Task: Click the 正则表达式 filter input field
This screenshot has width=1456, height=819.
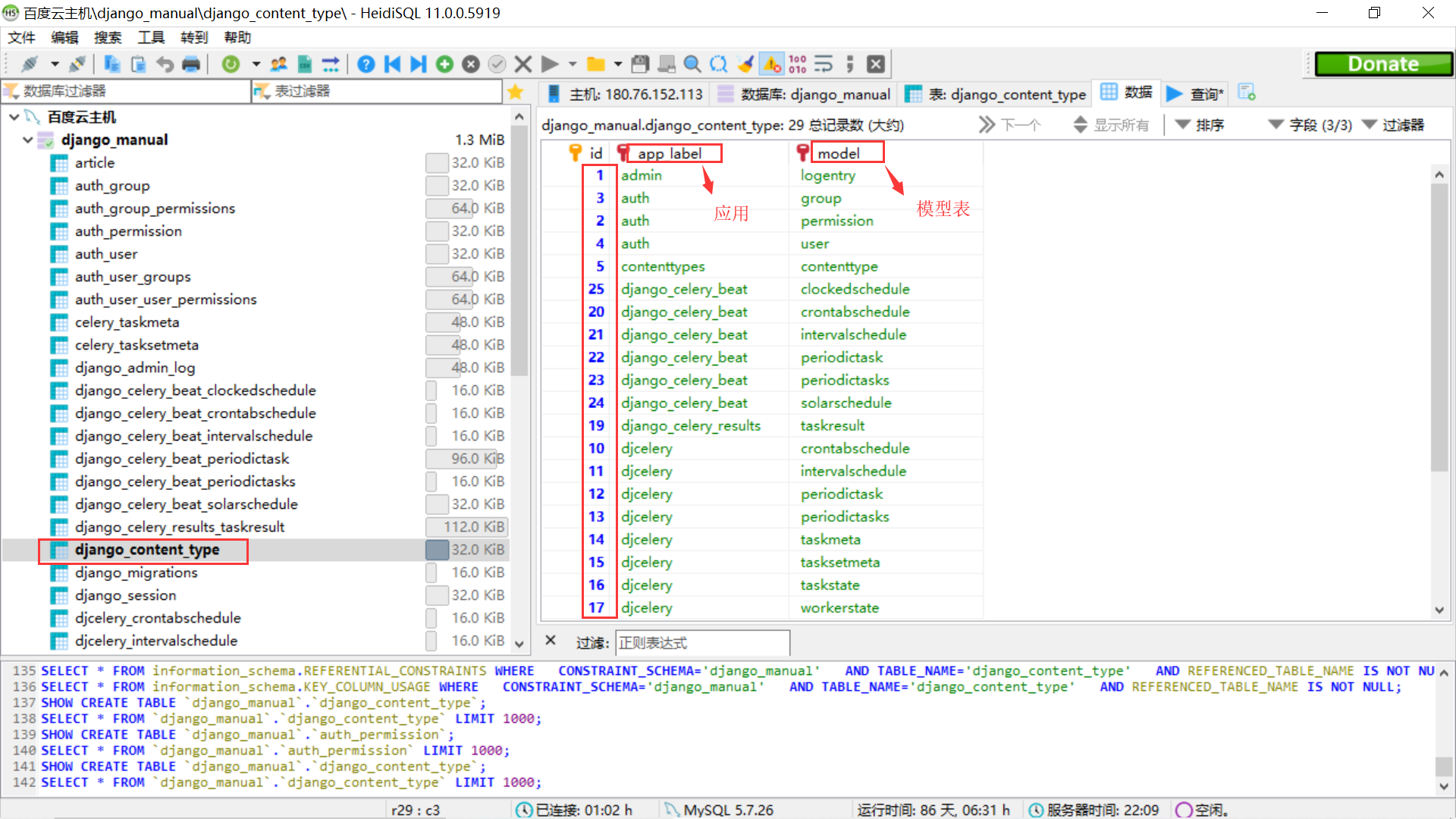Action: pyautogui.click(x=702, y=643)
